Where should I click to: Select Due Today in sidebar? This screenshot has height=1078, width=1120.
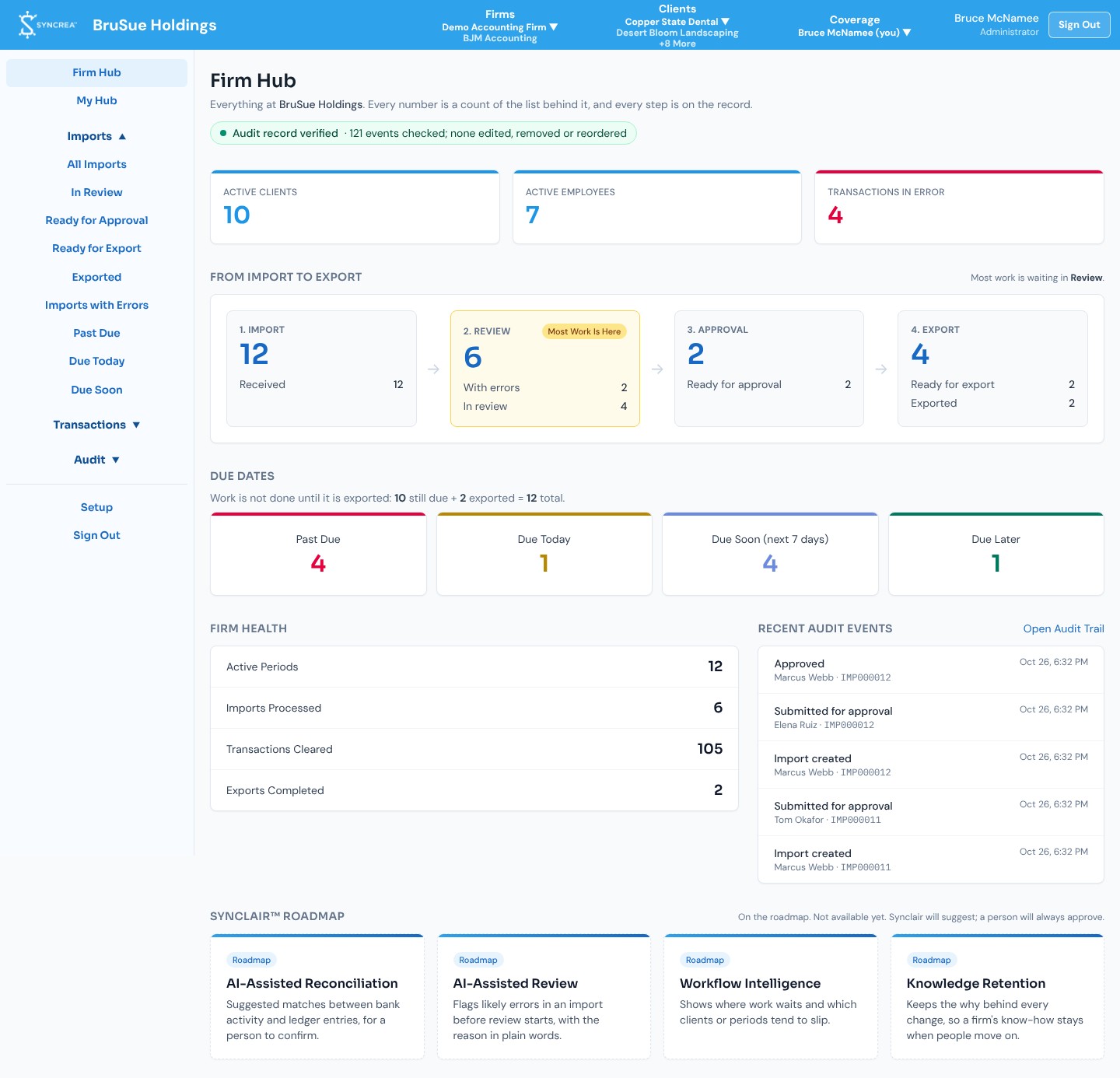[96, 361]
